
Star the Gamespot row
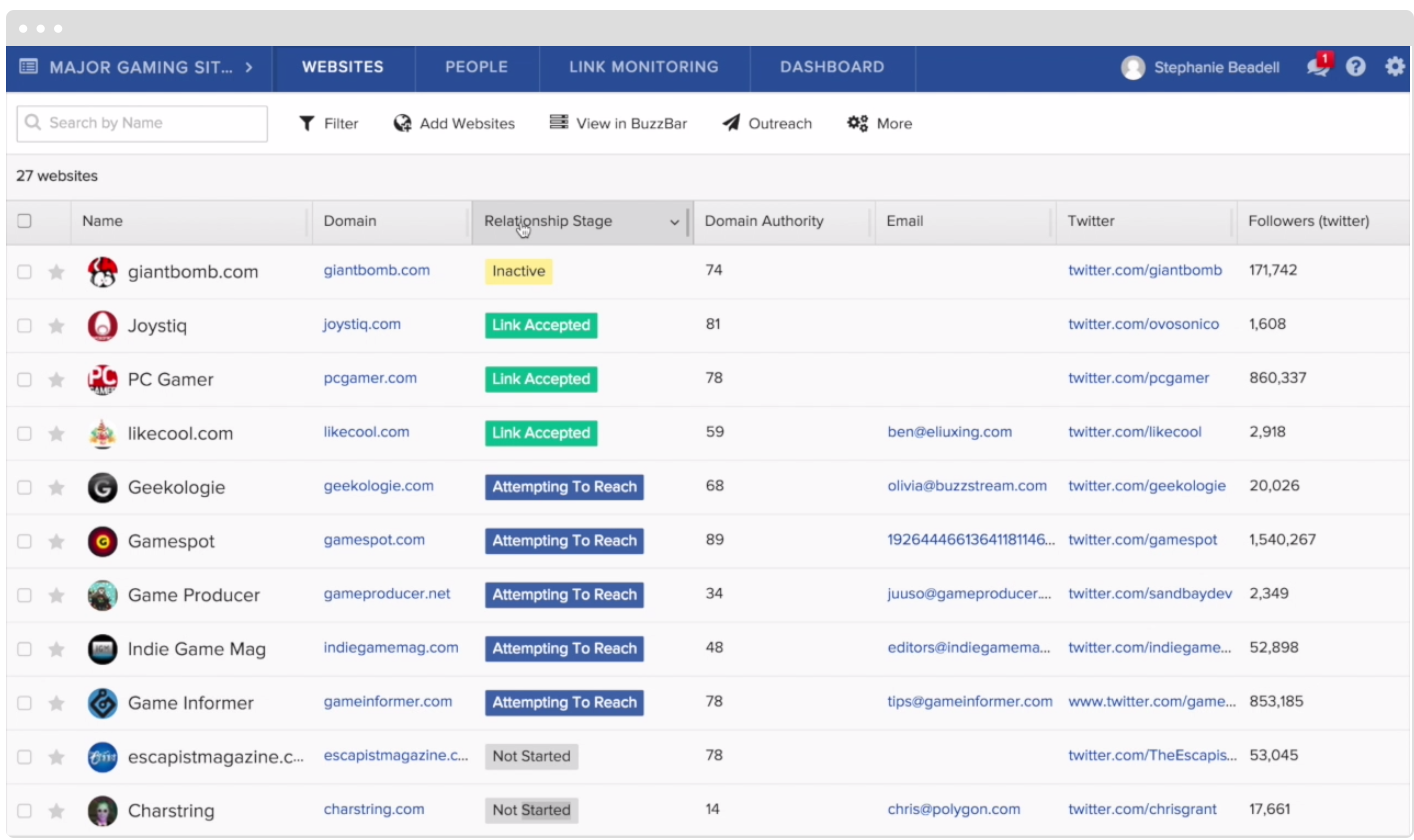coord(57,542)
